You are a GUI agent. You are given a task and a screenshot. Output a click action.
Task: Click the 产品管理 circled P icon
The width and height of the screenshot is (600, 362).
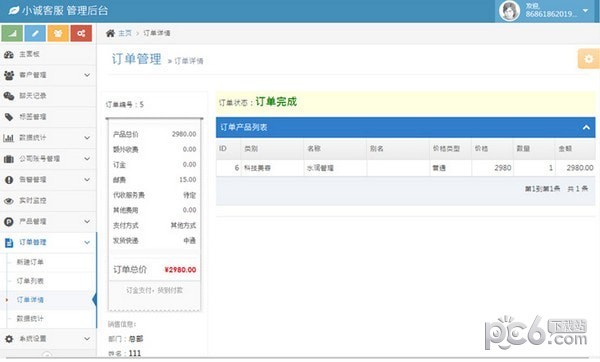pyautogui.click(x=9, y=222)
